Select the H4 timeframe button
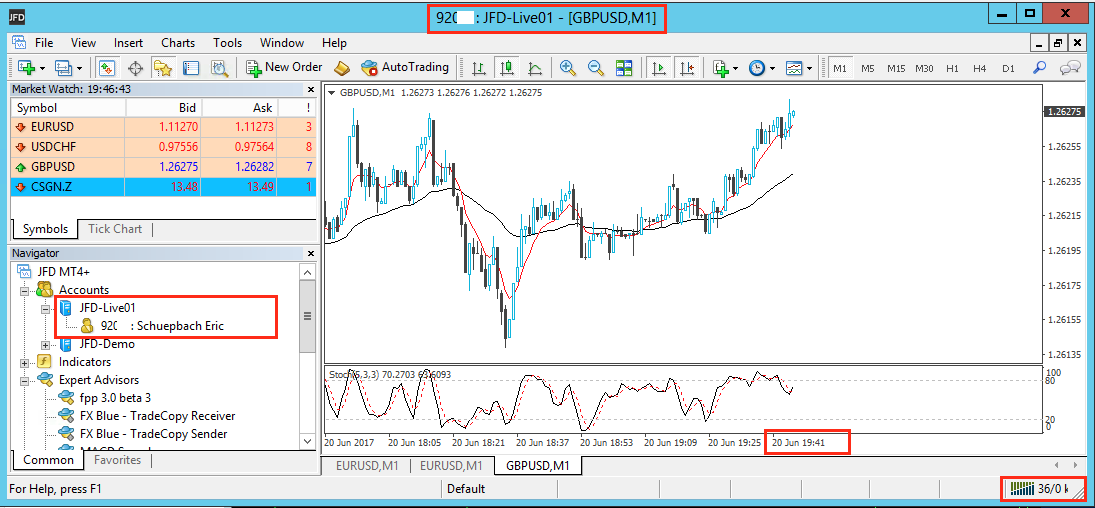Viewport: 1095px width, 508px height. [979, 67]
